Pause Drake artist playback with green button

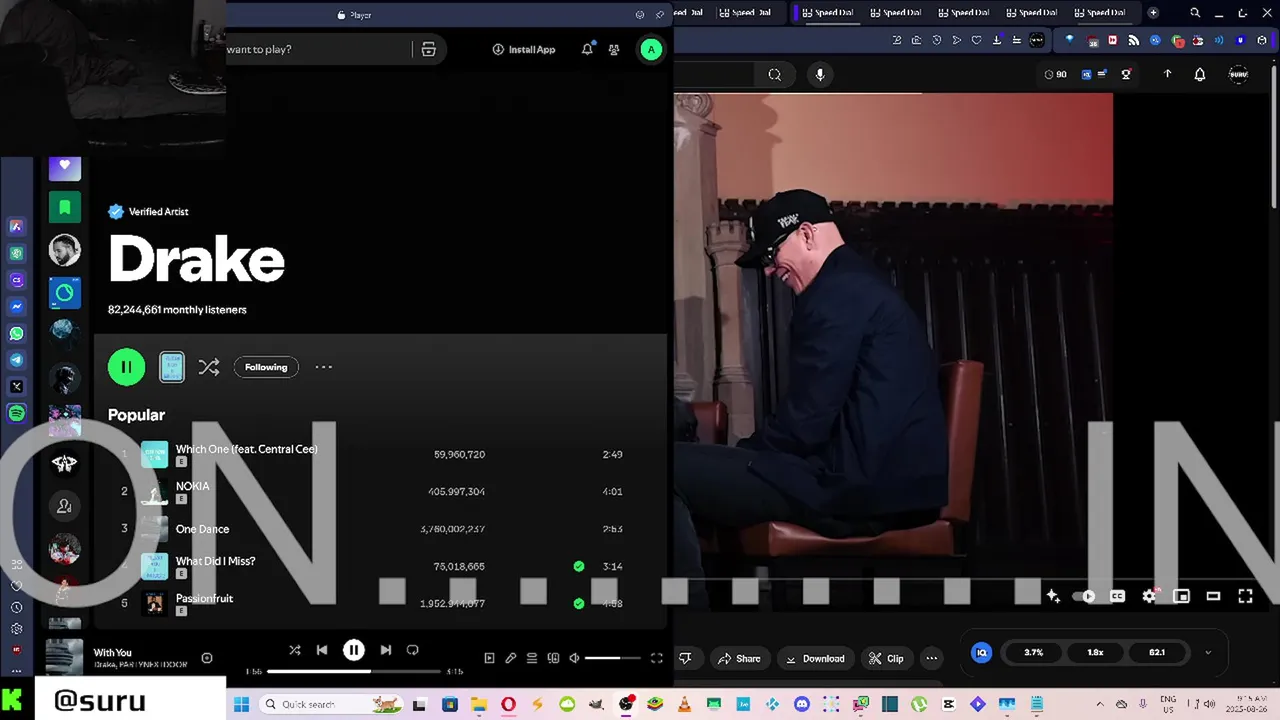click(x=126, y=367)
